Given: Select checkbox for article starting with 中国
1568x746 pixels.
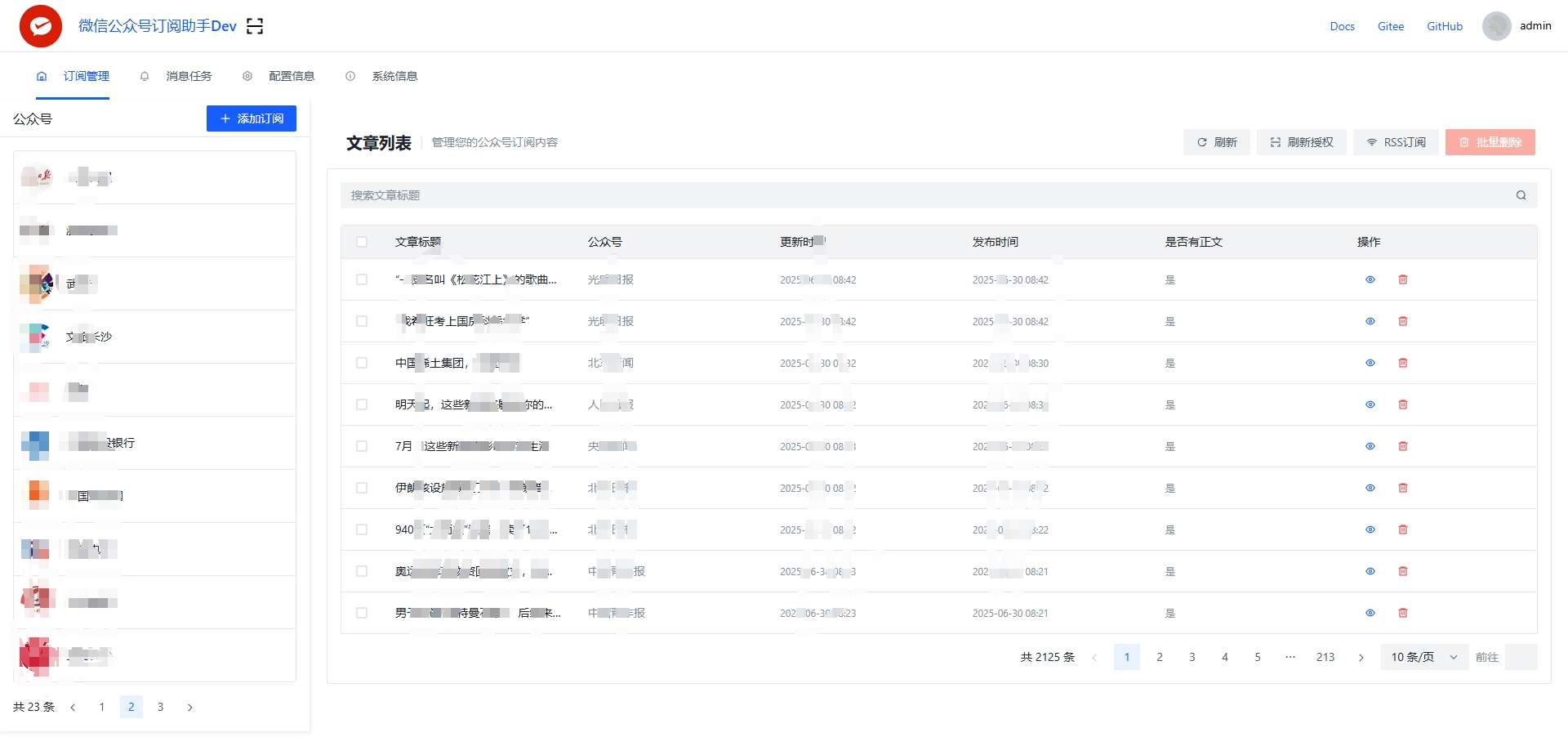Looking at the screenshot, I should pos(362,363).
